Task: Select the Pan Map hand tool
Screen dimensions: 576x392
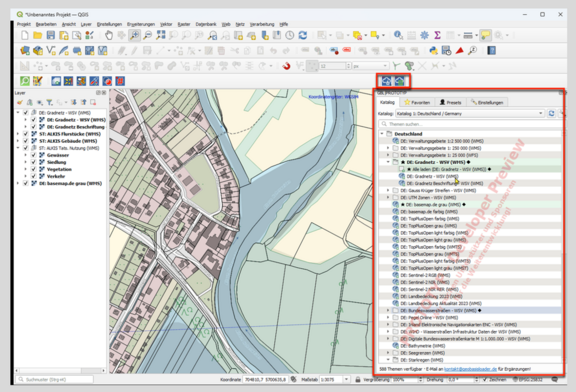Action: tap(109, 35)
